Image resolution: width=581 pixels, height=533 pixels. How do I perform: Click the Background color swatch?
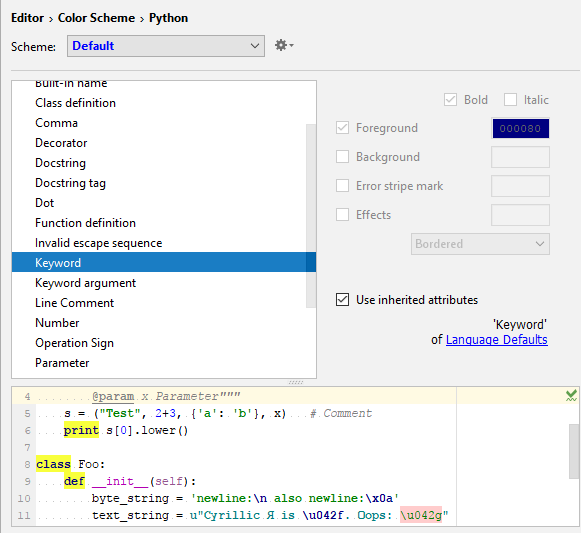(520, 157)
